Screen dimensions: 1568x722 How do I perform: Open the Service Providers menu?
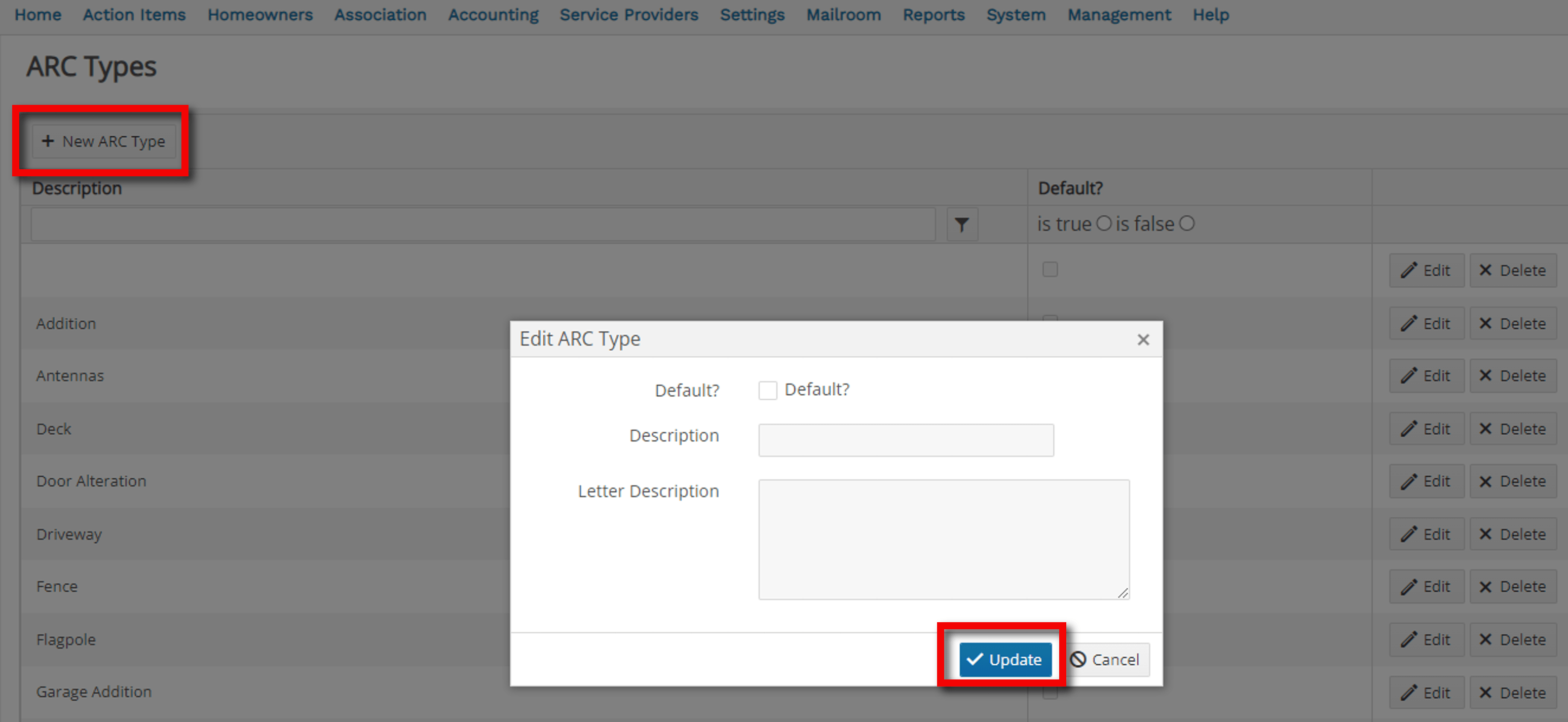pos(629,15)
